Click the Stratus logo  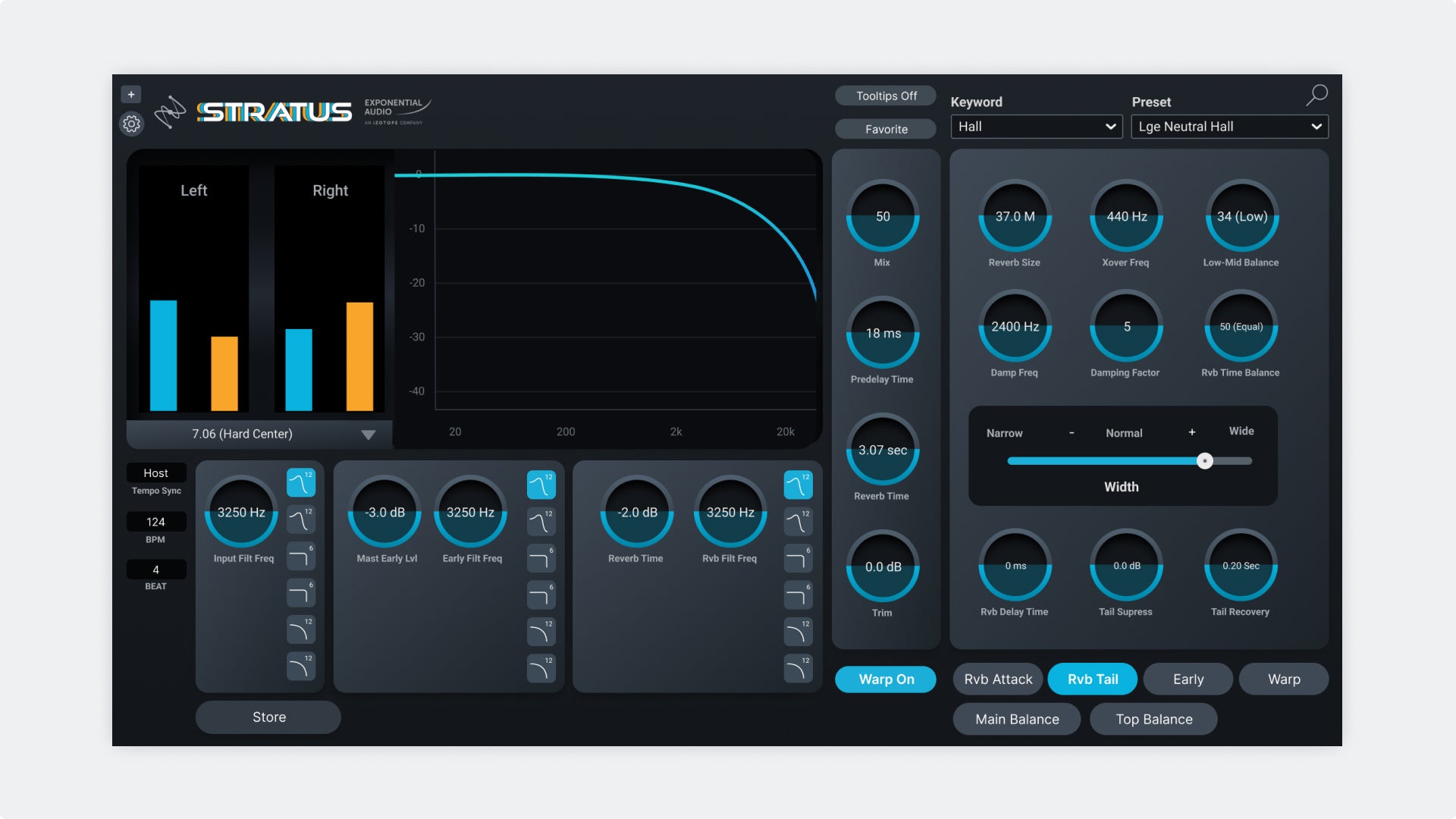point(273,111)
